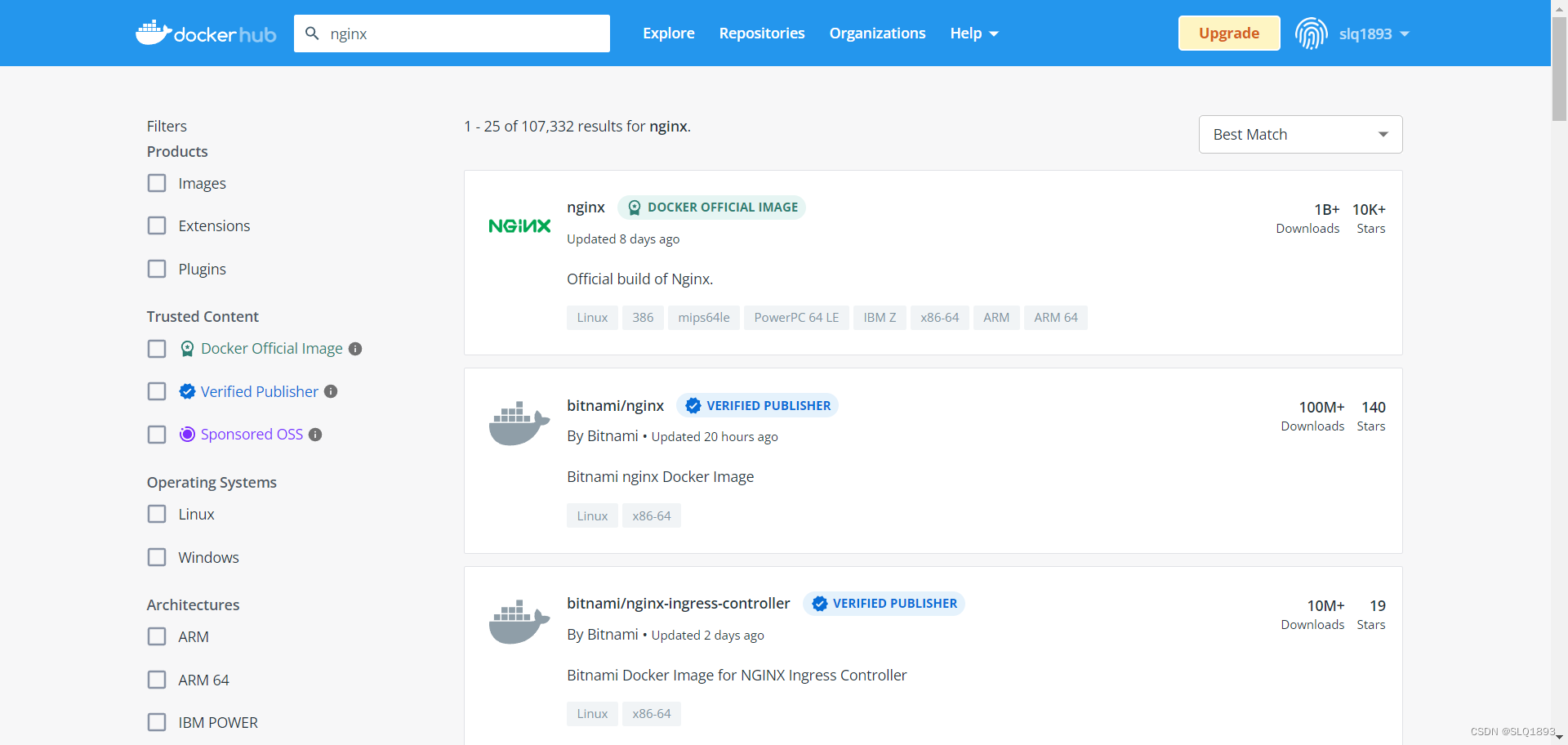This screenshot has width=1568, height=745.
Task: Click the Upgrade button
Action: pyautogui.click(x=1229, y=33)
